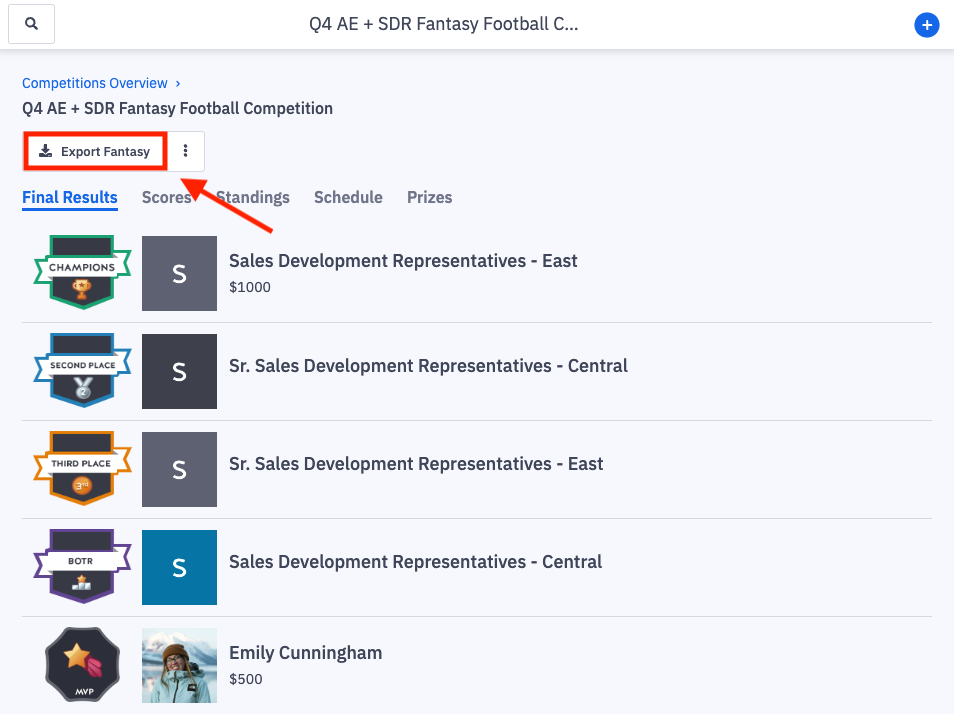
Task: Click the blue plus add button
Action: point(927,26)
